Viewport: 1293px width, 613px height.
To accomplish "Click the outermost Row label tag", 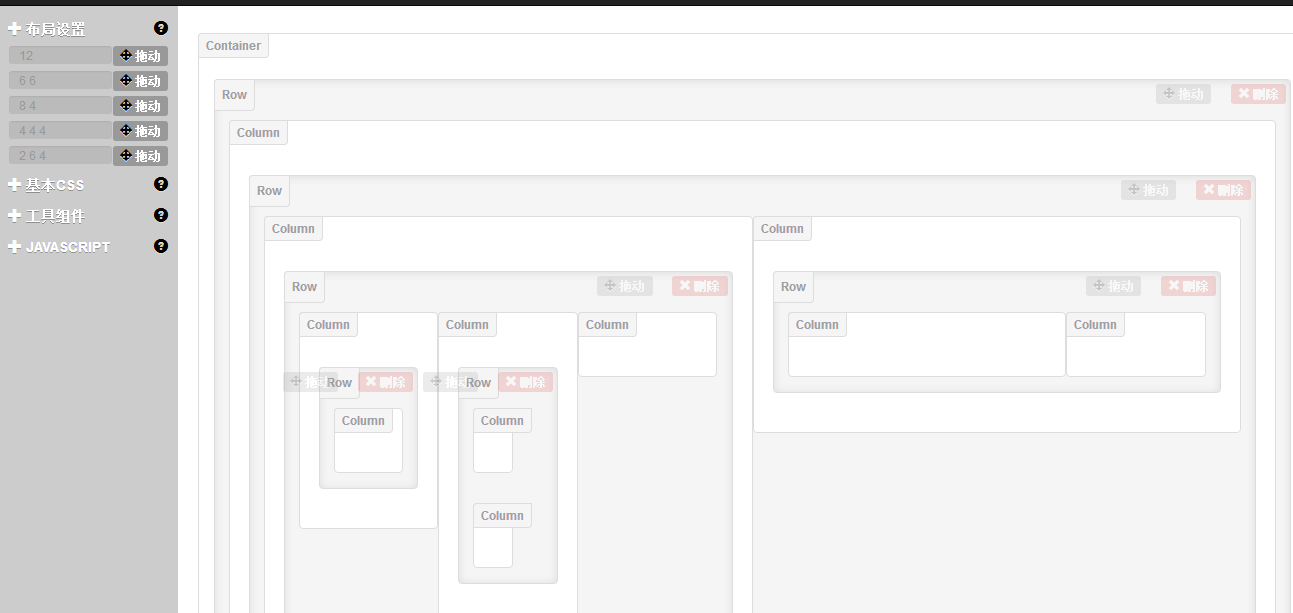I will click(234, 95).
